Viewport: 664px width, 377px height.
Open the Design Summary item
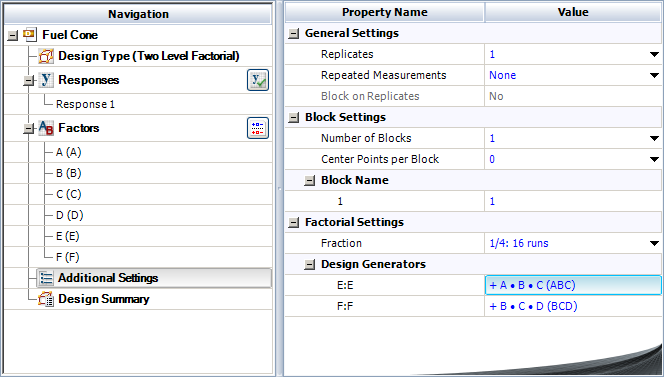(104, 299)
